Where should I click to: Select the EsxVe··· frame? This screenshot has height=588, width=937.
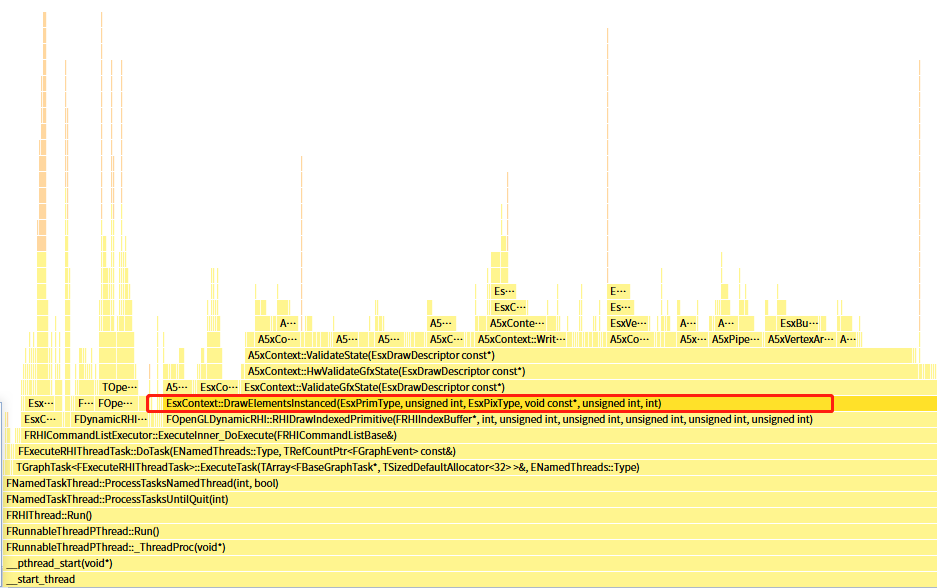[x=628, y=323]
